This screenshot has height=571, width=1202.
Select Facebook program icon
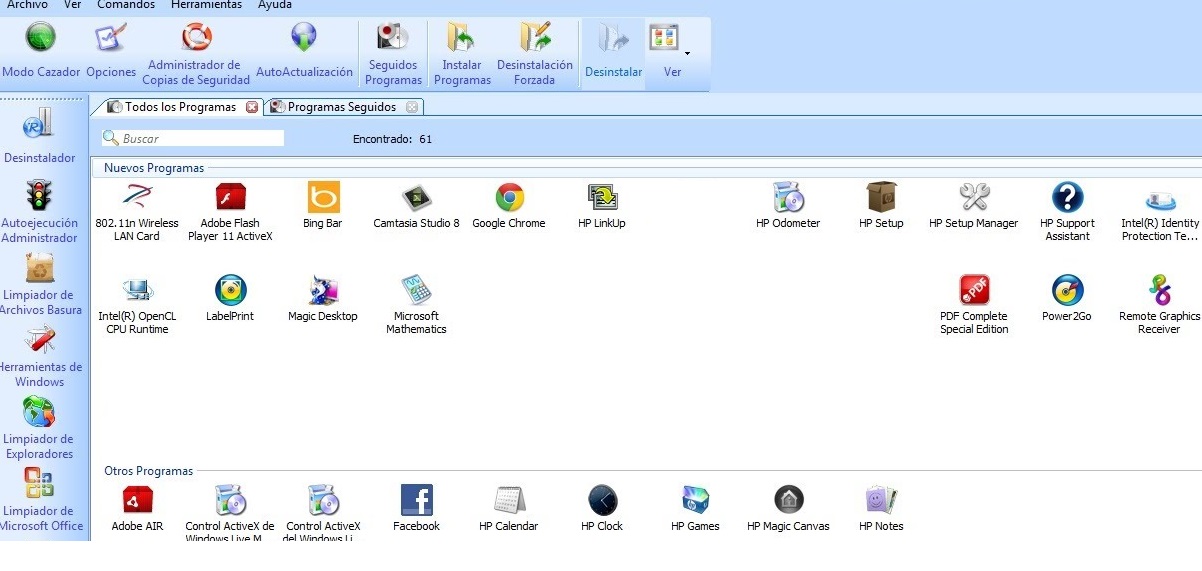416,508
